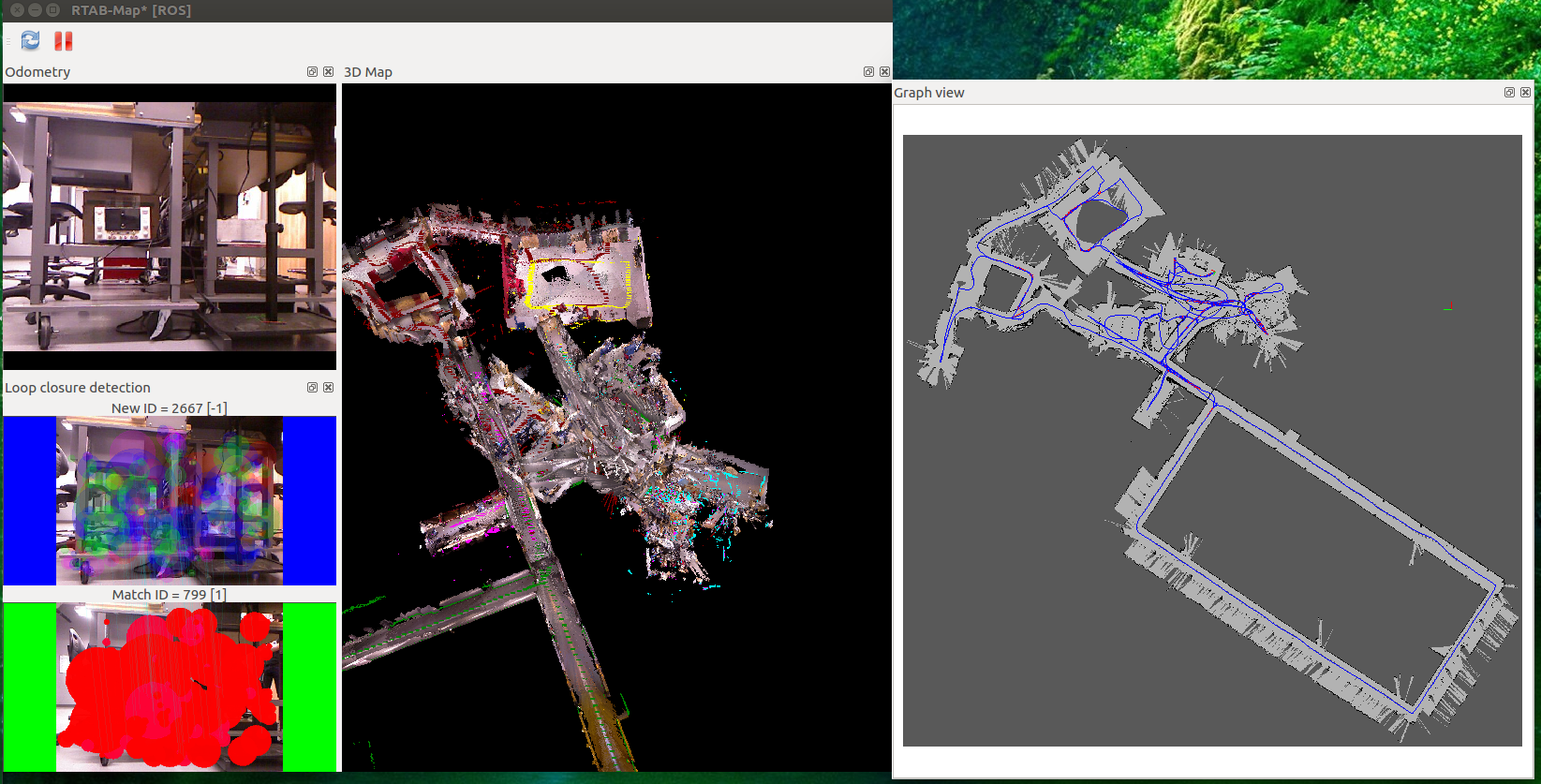
Task: Minimize the RTAB-Map window
Action: [35, 10]
